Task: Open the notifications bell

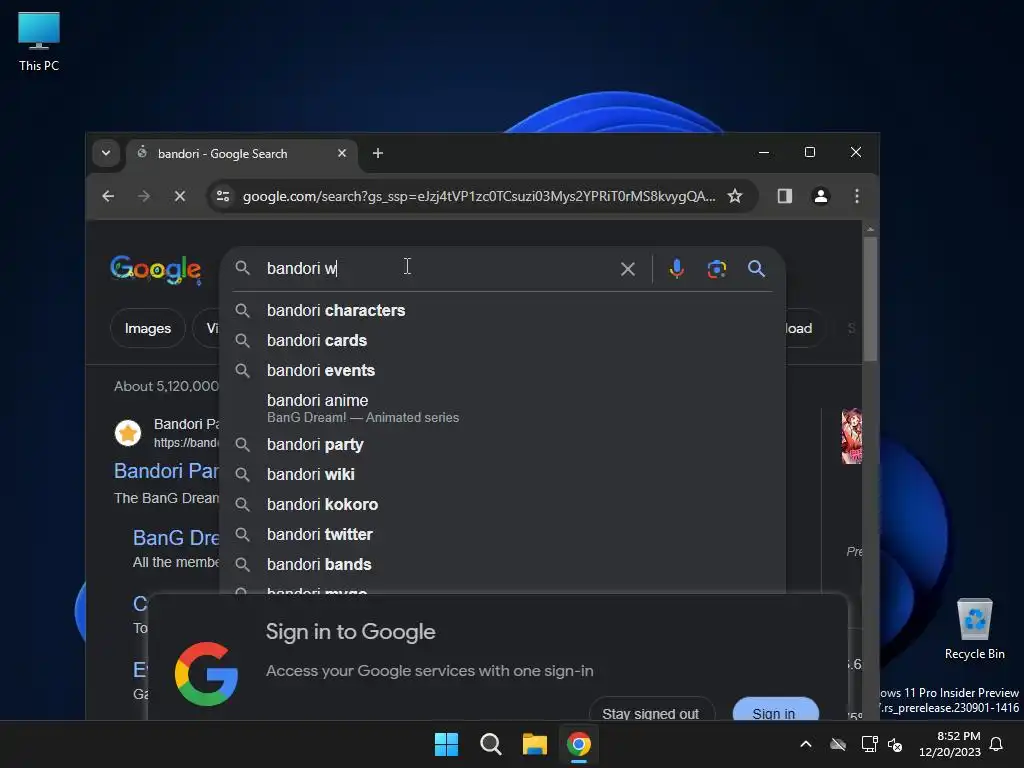Action: coord(996,744)
